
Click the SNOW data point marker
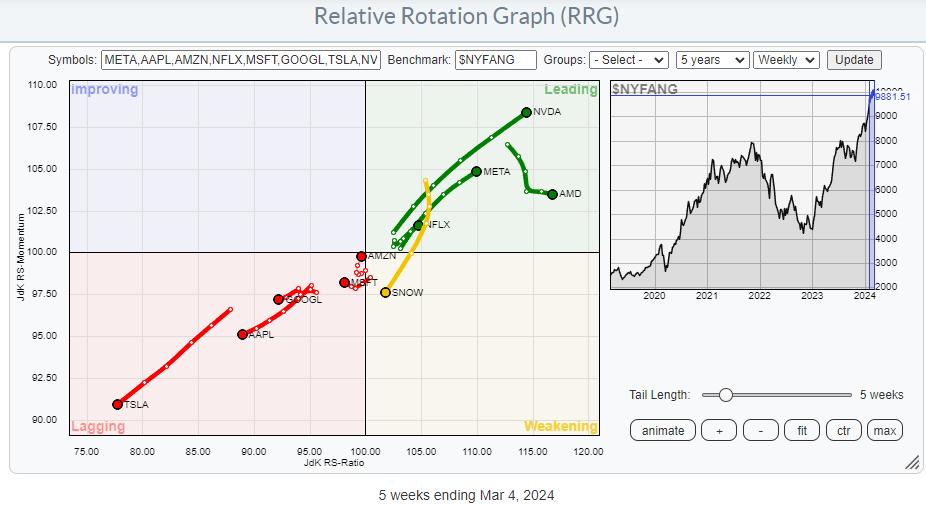coord(386,292)
